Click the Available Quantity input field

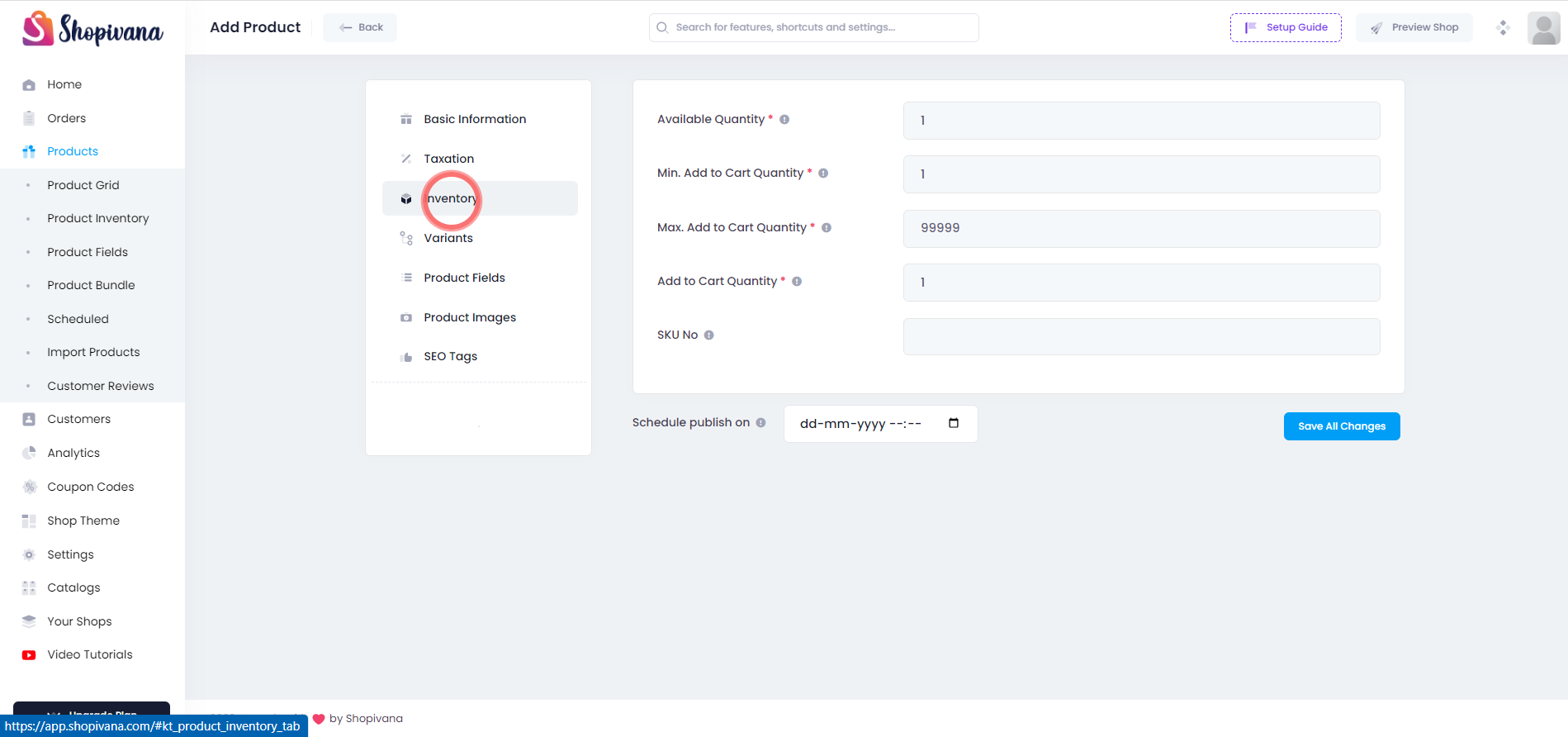[1141, 121]
